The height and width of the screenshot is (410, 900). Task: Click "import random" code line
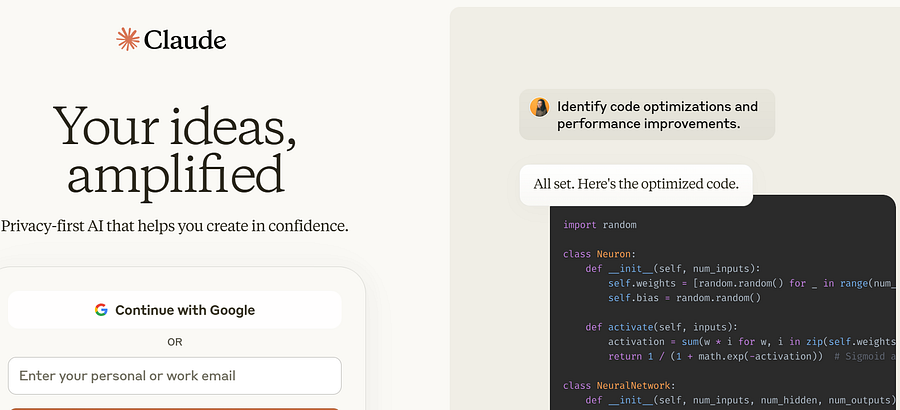(x=600, y=225)
